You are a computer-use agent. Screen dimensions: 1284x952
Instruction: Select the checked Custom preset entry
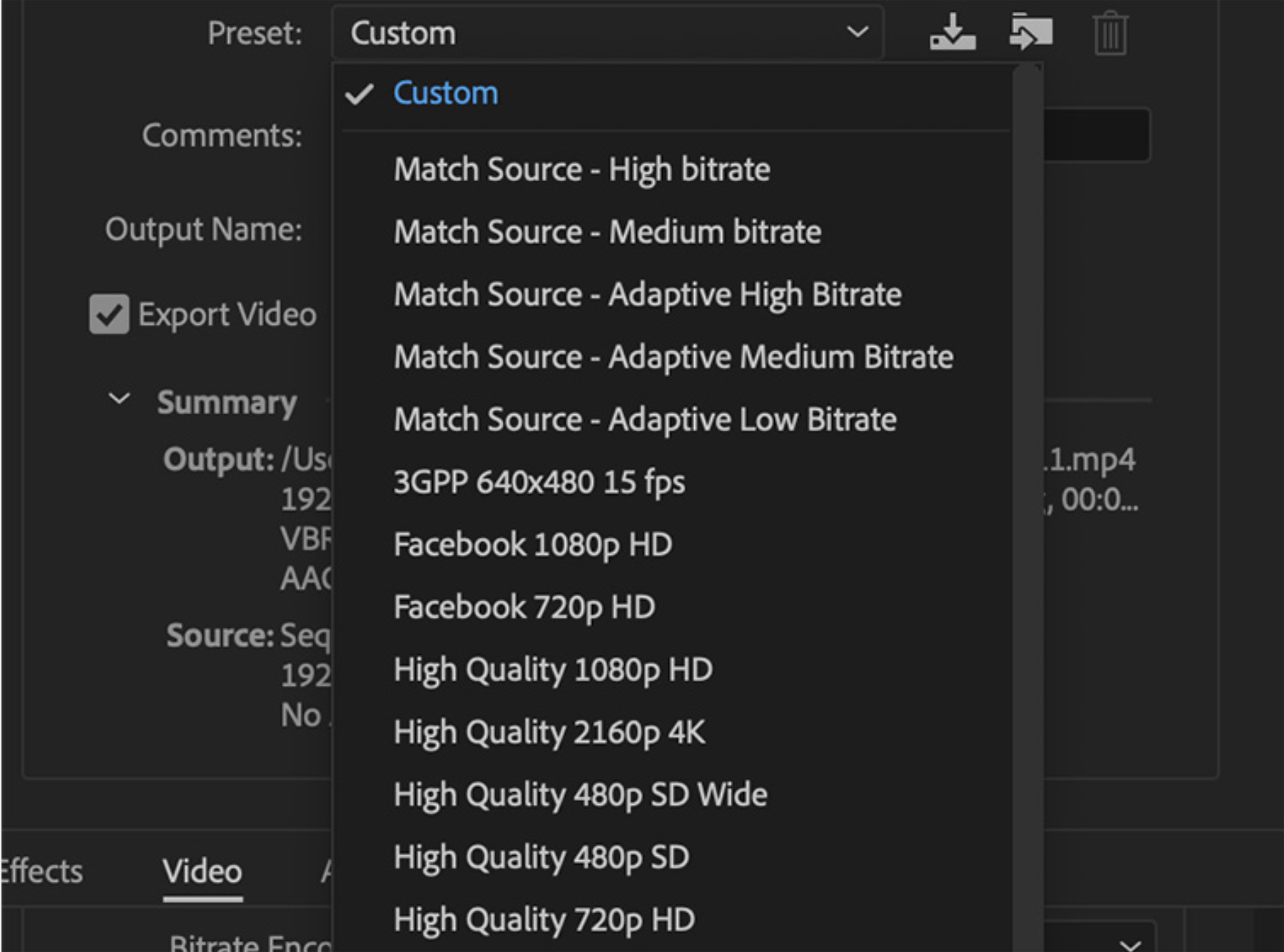point(445,92)
